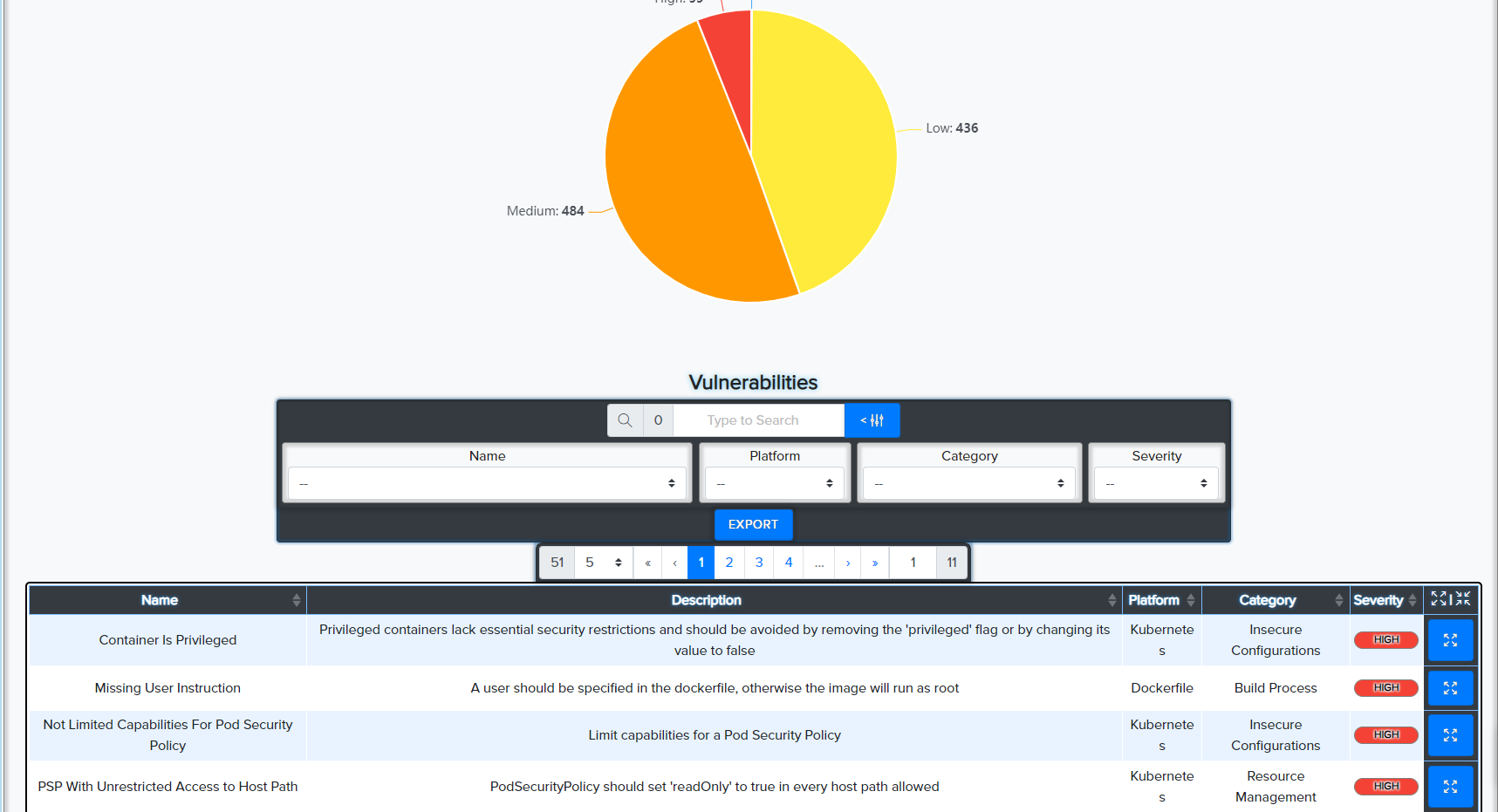Change rows per page selector
1498x812 pixels.
pyautogui.click(x=604, y=563)
